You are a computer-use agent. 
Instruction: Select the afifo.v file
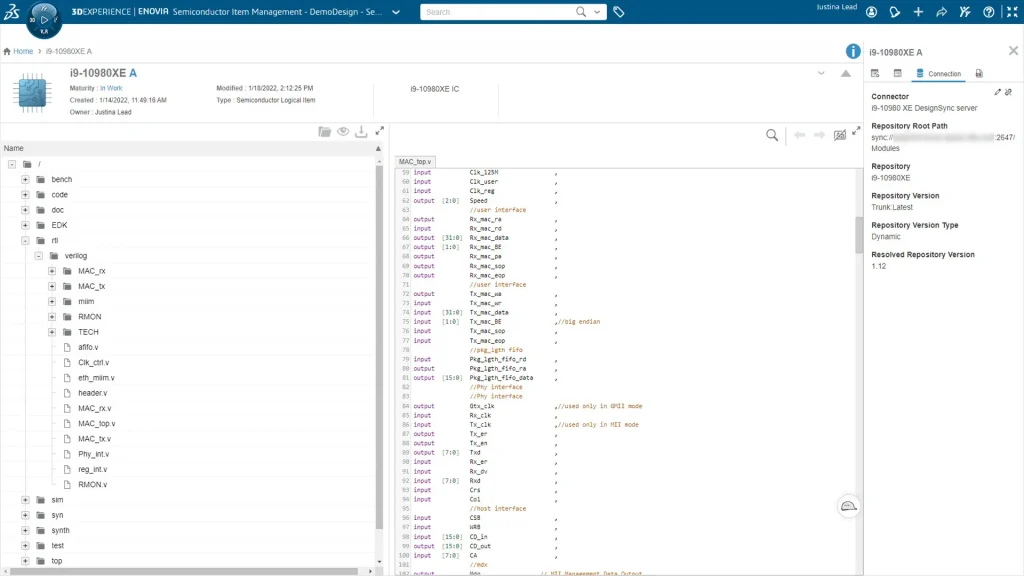click(x=88, y=347)
